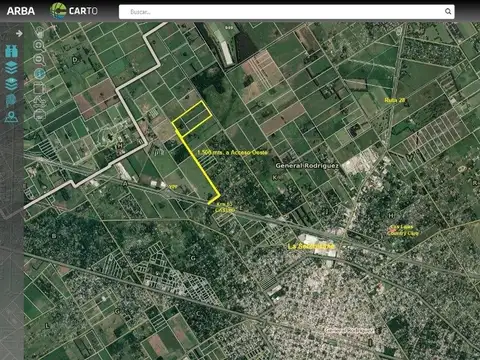Click the magnifier search button
This screenshot has width=480, height=360.
pyautogui.click(x=448, y=12)
